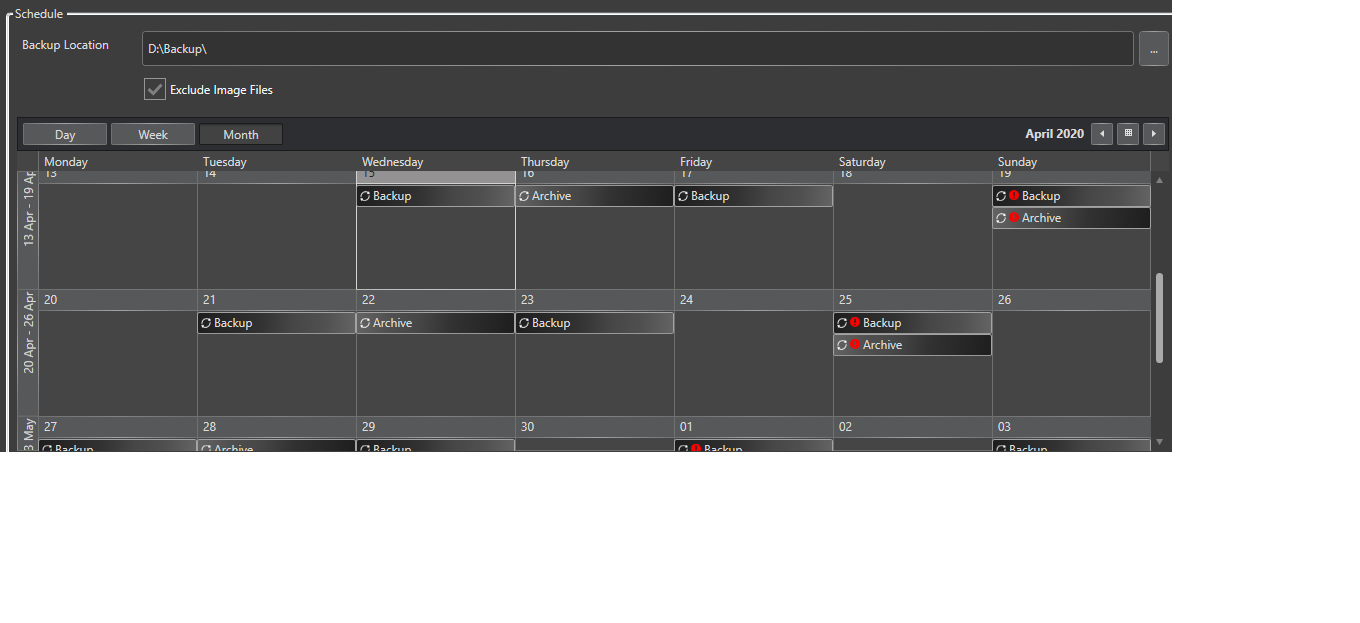The image size is (1360, 623).
Task: Click red error icon on Saturday 25 Backup
Action: click(x=855, y=323)
